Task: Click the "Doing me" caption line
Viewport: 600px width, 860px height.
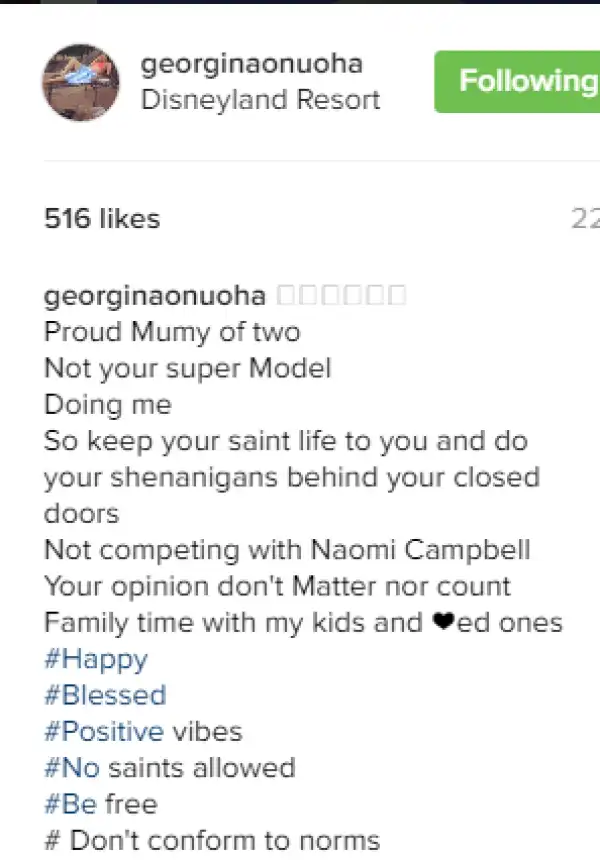Action: [x=108, y=405]
